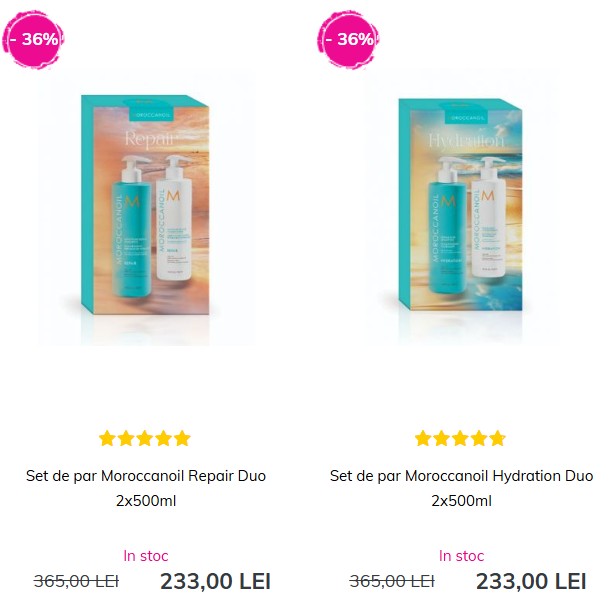Click the Hydration Duo 233,00 LEI price
609x612 pixels.
(x=531, y=581)
